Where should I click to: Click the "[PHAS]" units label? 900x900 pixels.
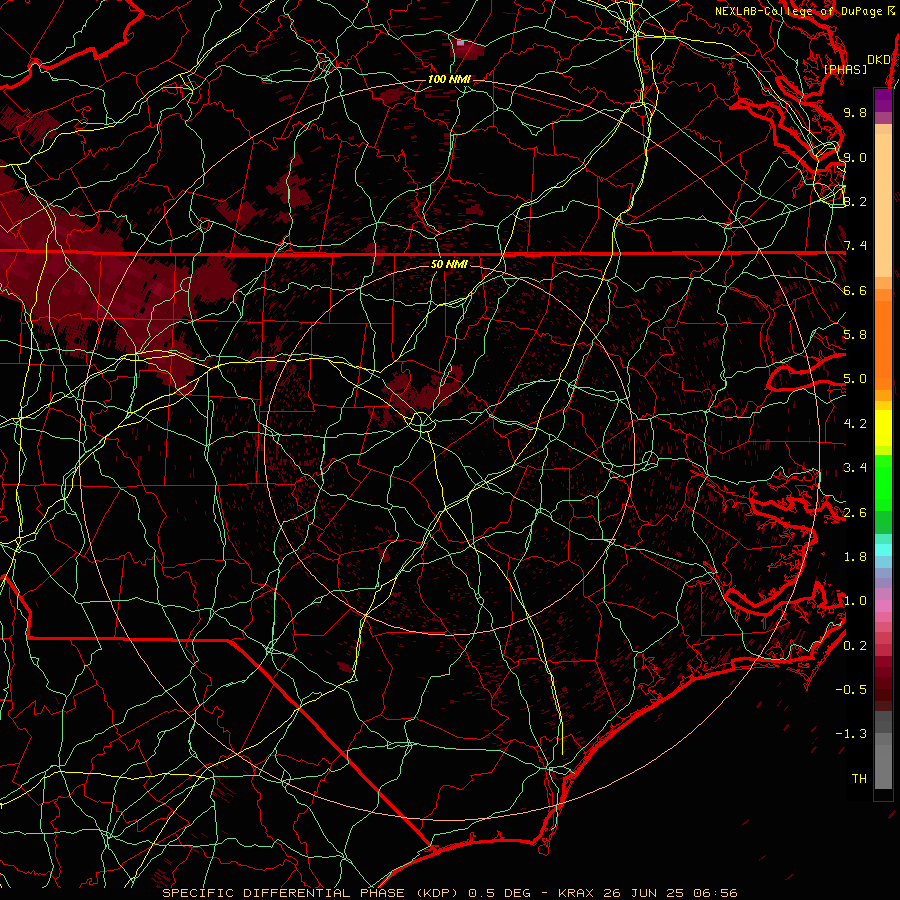pos(845,69)
